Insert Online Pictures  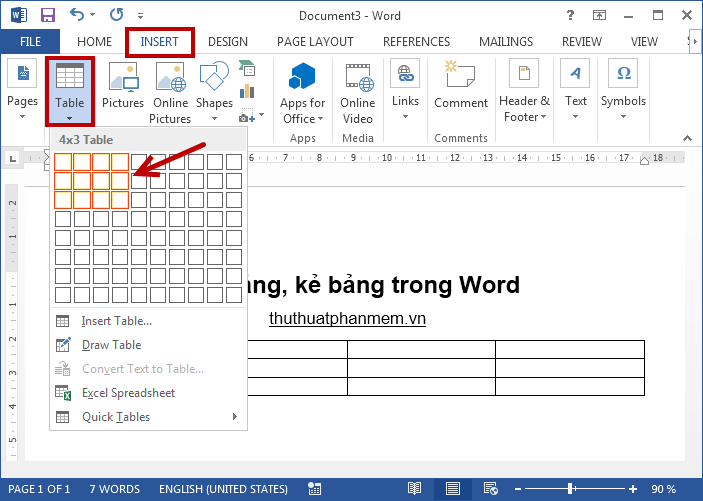click(x=170, y=92)
